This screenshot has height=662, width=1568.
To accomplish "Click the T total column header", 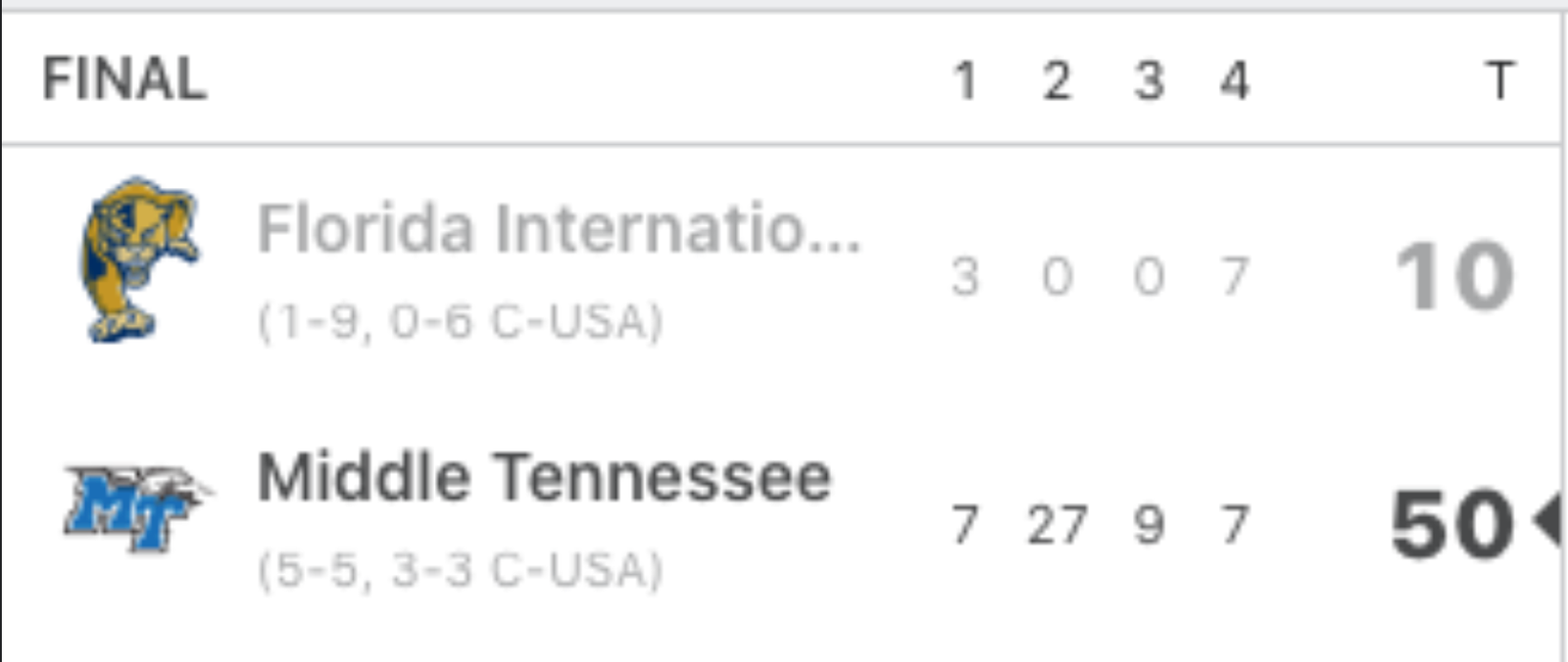I will [x=1500, y=81].
